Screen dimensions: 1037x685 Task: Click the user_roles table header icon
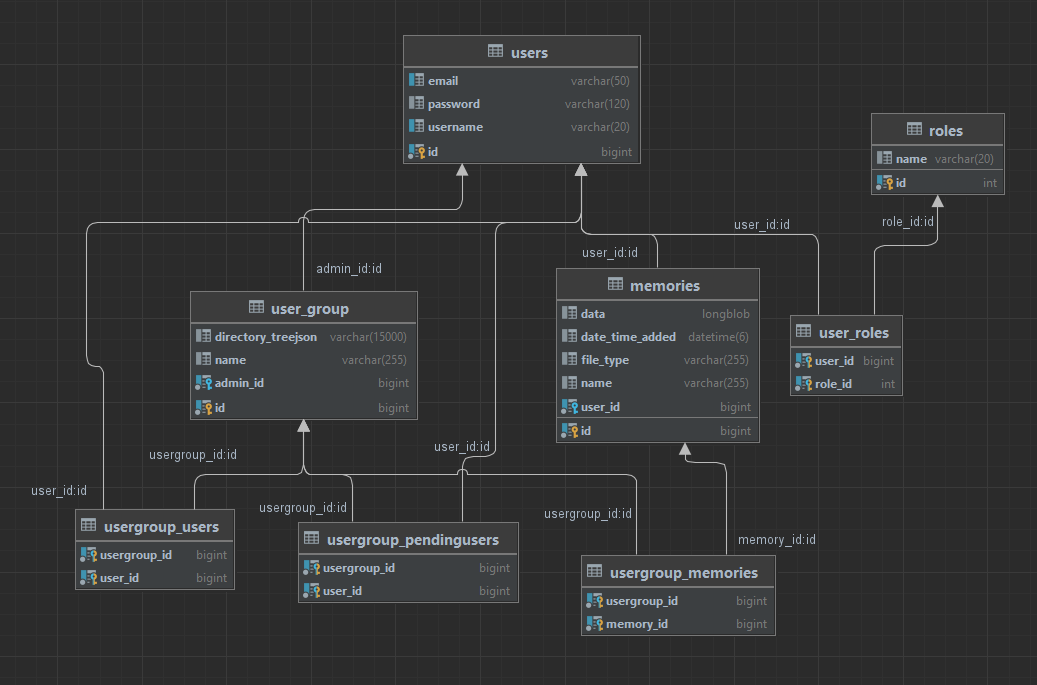click(804, 331)
